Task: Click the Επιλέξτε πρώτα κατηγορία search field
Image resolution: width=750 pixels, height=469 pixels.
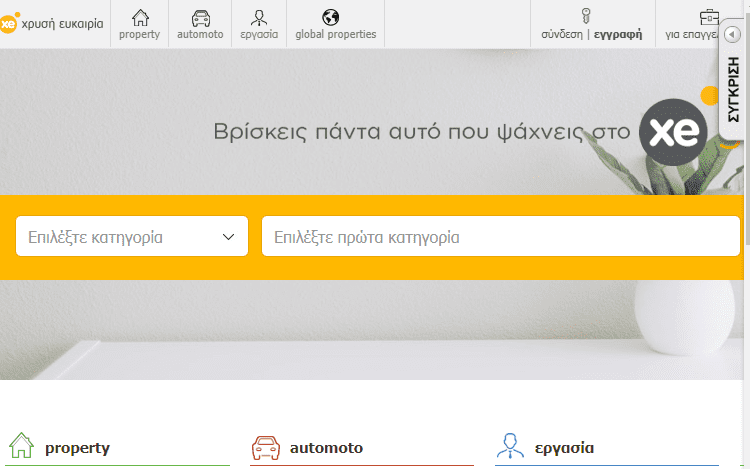Action: (x=501, y=236)
